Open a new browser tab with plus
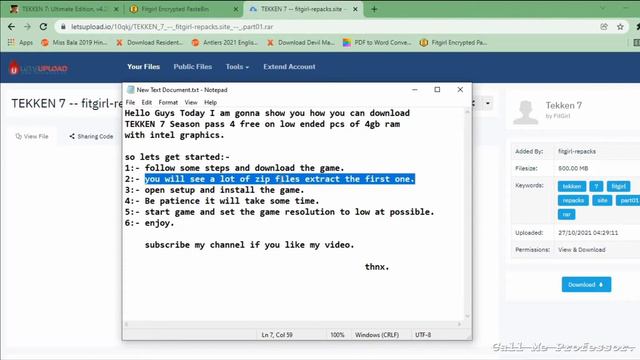This screenshot has width=640, height=360. click(x=374, y=9)
